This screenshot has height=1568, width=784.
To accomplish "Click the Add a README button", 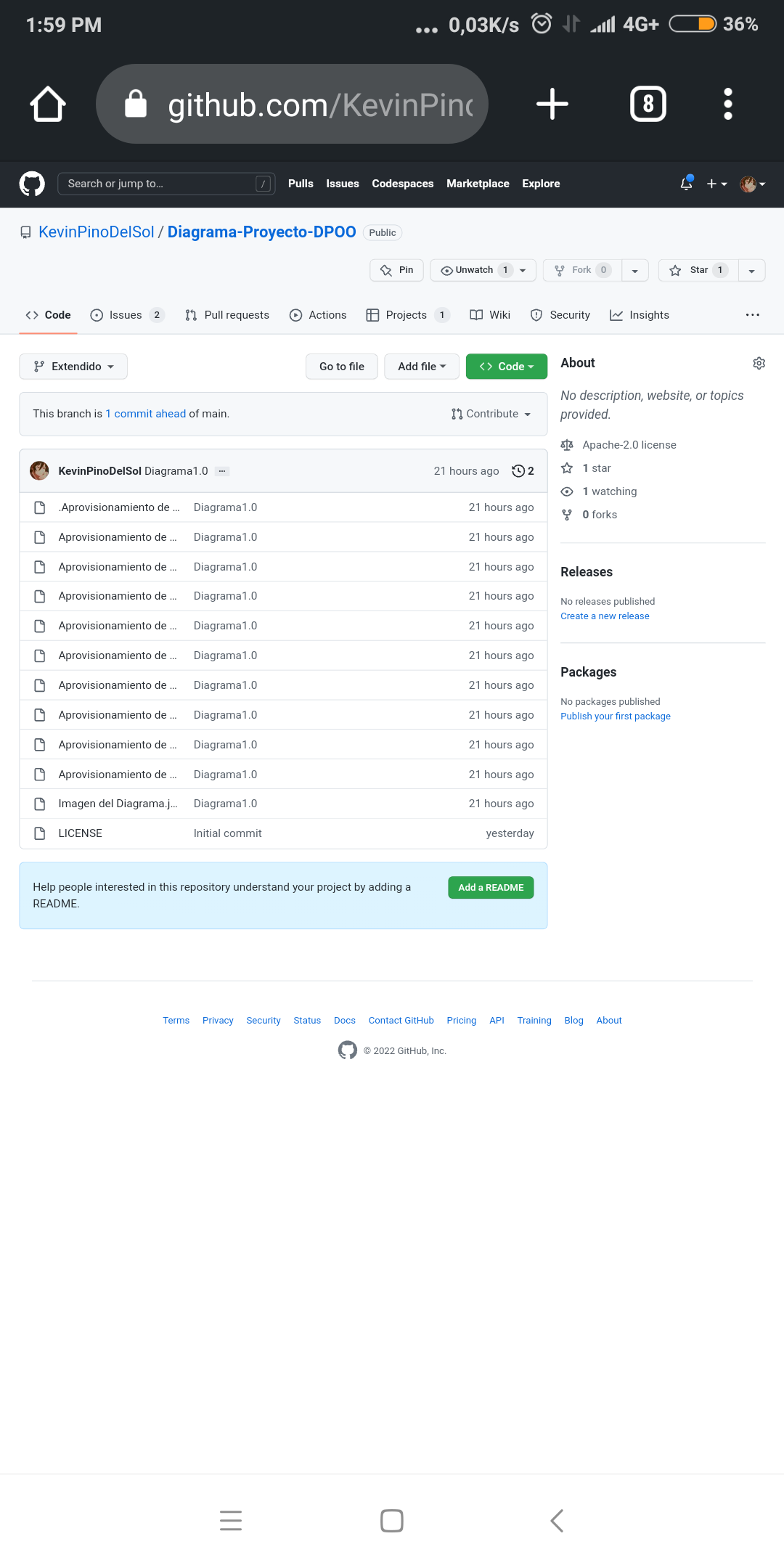I will (x=491, y=887).
